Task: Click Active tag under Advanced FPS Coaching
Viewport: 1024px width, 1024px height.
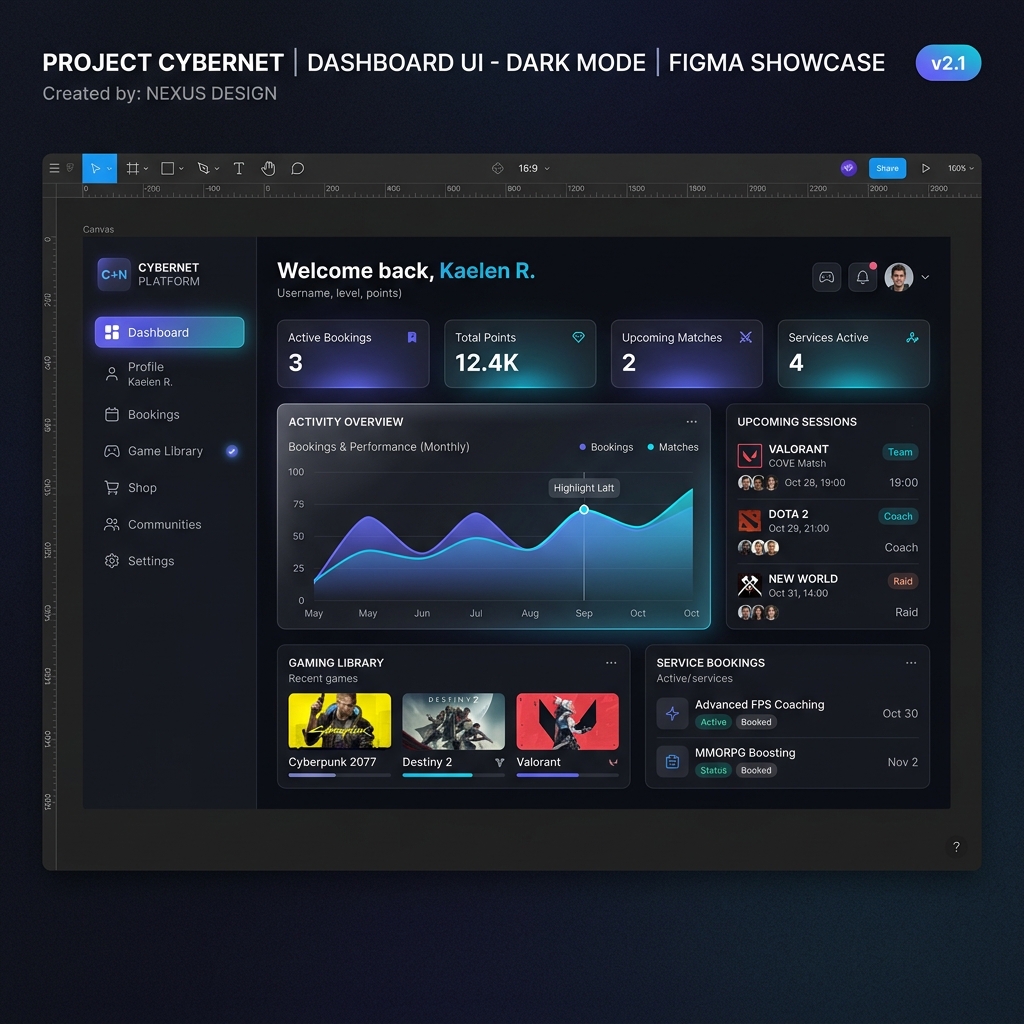Action: pyautogui.click(x=713, y=722)
